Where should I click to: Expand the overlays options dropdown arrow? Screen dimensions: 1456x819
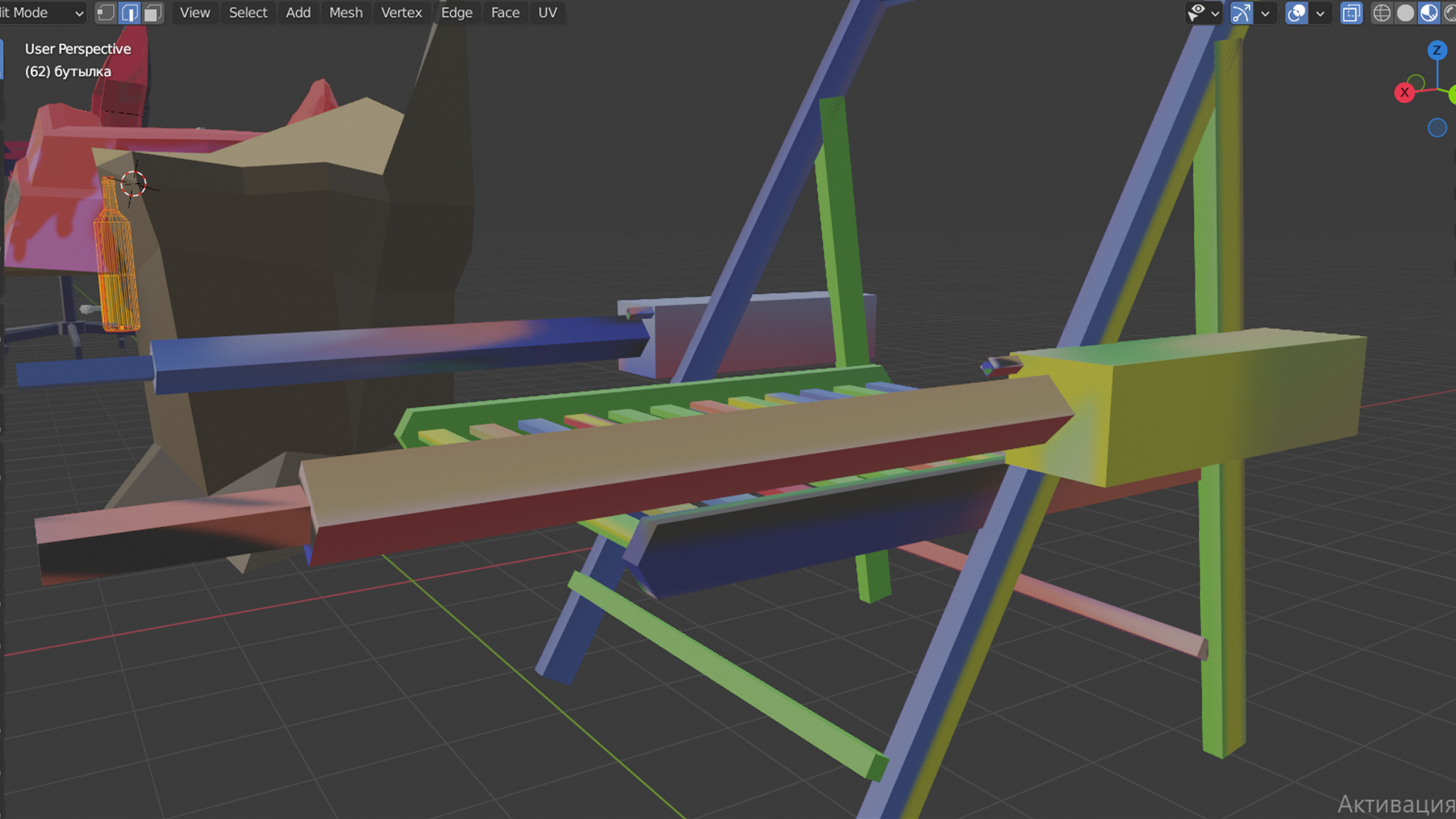click(x=1320, y=14)
